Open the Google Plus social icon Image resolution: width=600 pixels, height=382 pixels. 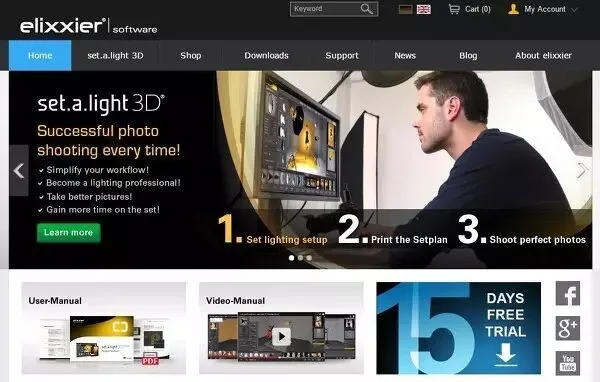(568, 328)
